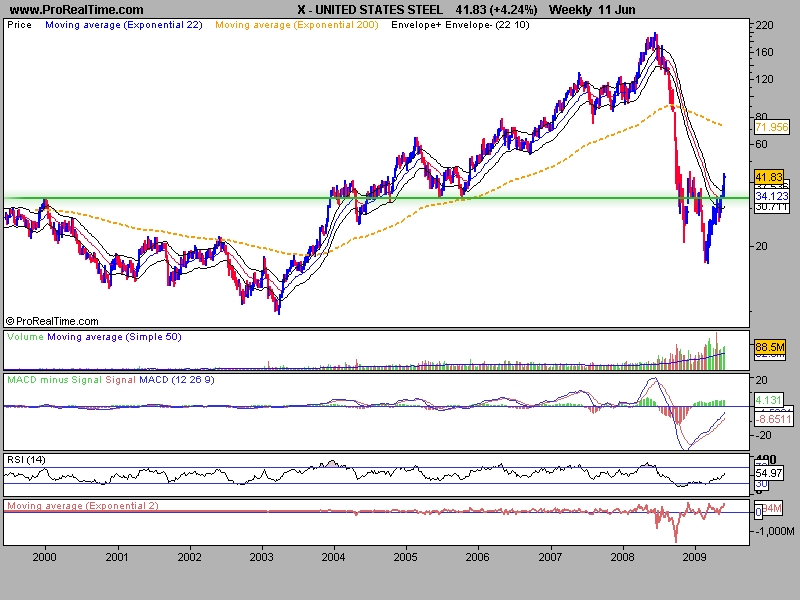Click the 2000 year label on time axis
The height and width of the screenshot is (600, 800).
pyautogui.click(x=44, y=557)
